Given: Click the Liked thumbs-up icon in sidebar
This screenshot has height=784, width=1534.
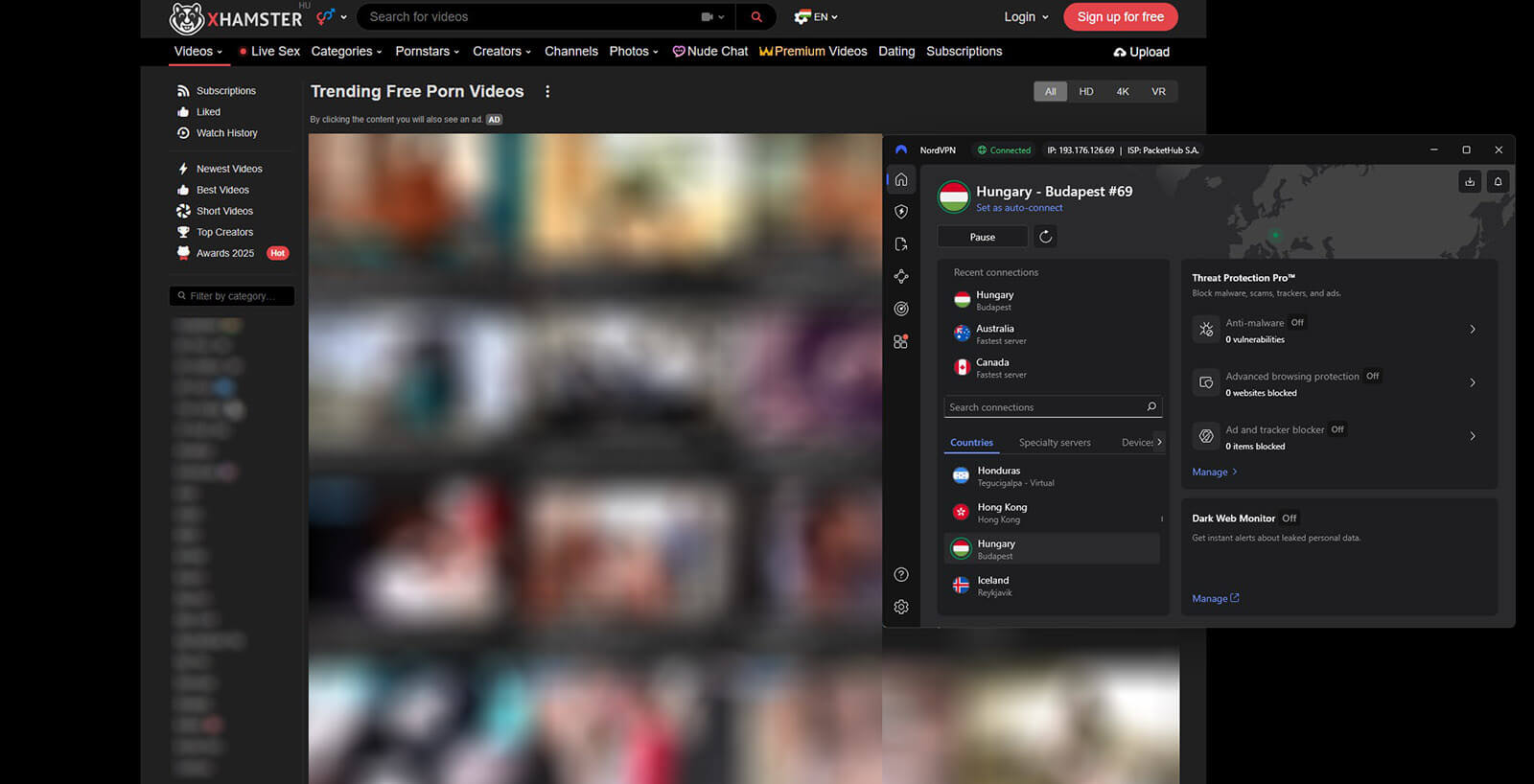Looking at the screenshot, I should [x=183, y=111].
